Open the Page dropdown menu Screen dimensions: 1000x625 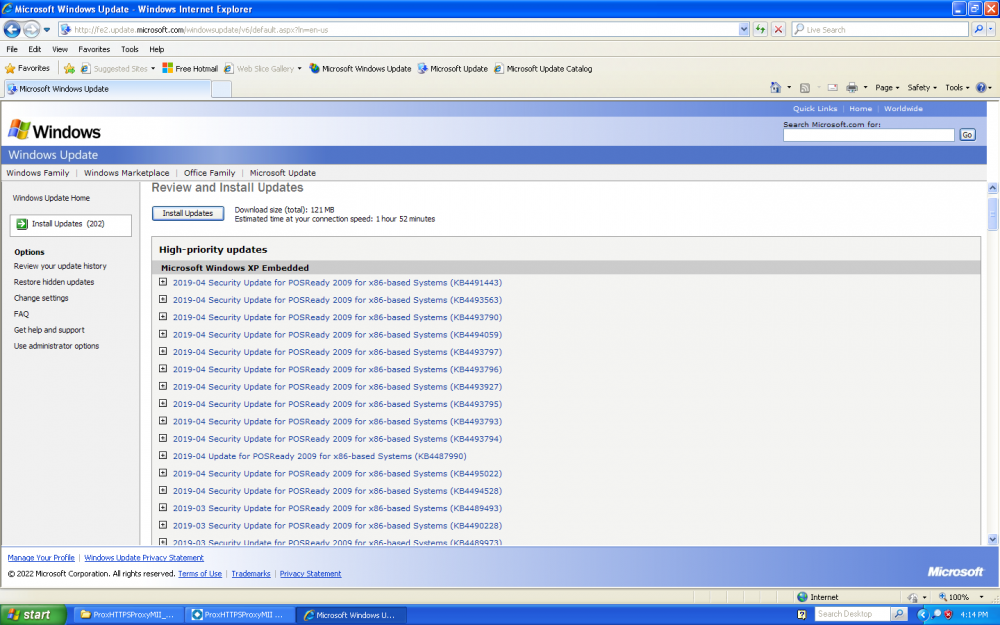pyautogui.click(x=886, y=88)
